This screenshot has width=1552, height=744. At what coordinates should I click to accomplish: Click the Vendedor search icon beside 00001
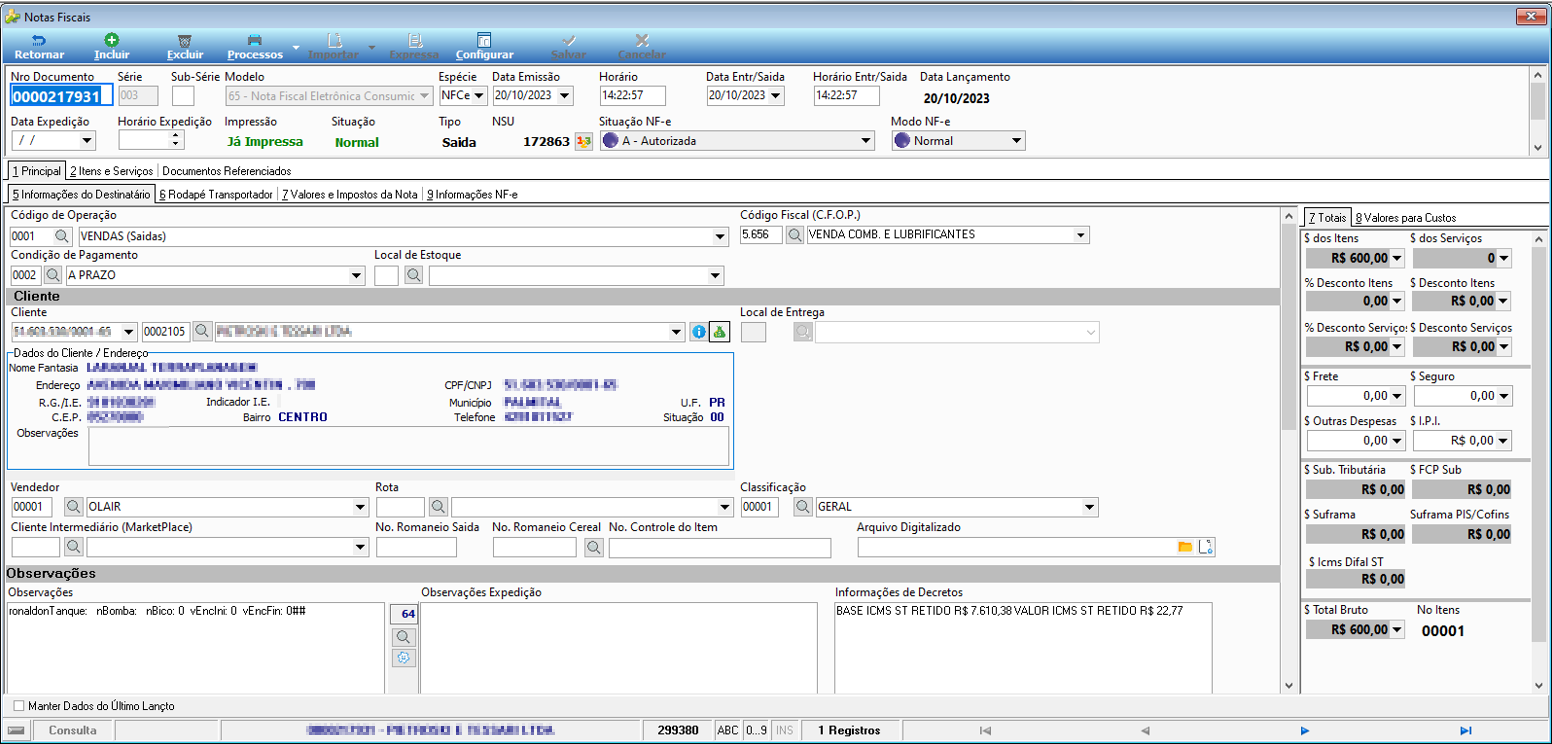pyautogui.click(x=73, y=507)
